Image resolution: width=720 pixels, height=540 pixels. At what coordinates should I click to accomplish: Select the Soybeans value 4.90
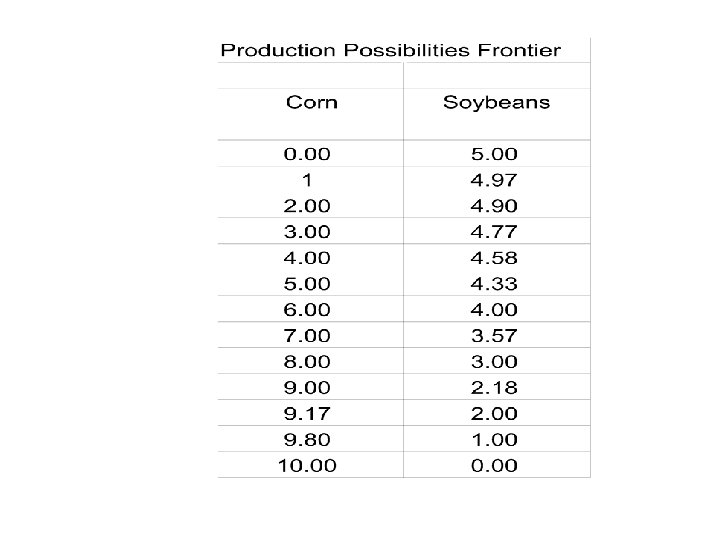click(x=495, y=206)
